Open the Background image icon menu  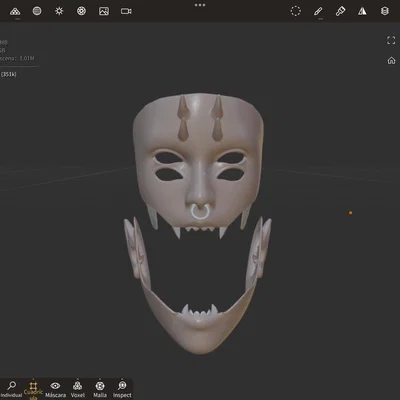point(104,11)
